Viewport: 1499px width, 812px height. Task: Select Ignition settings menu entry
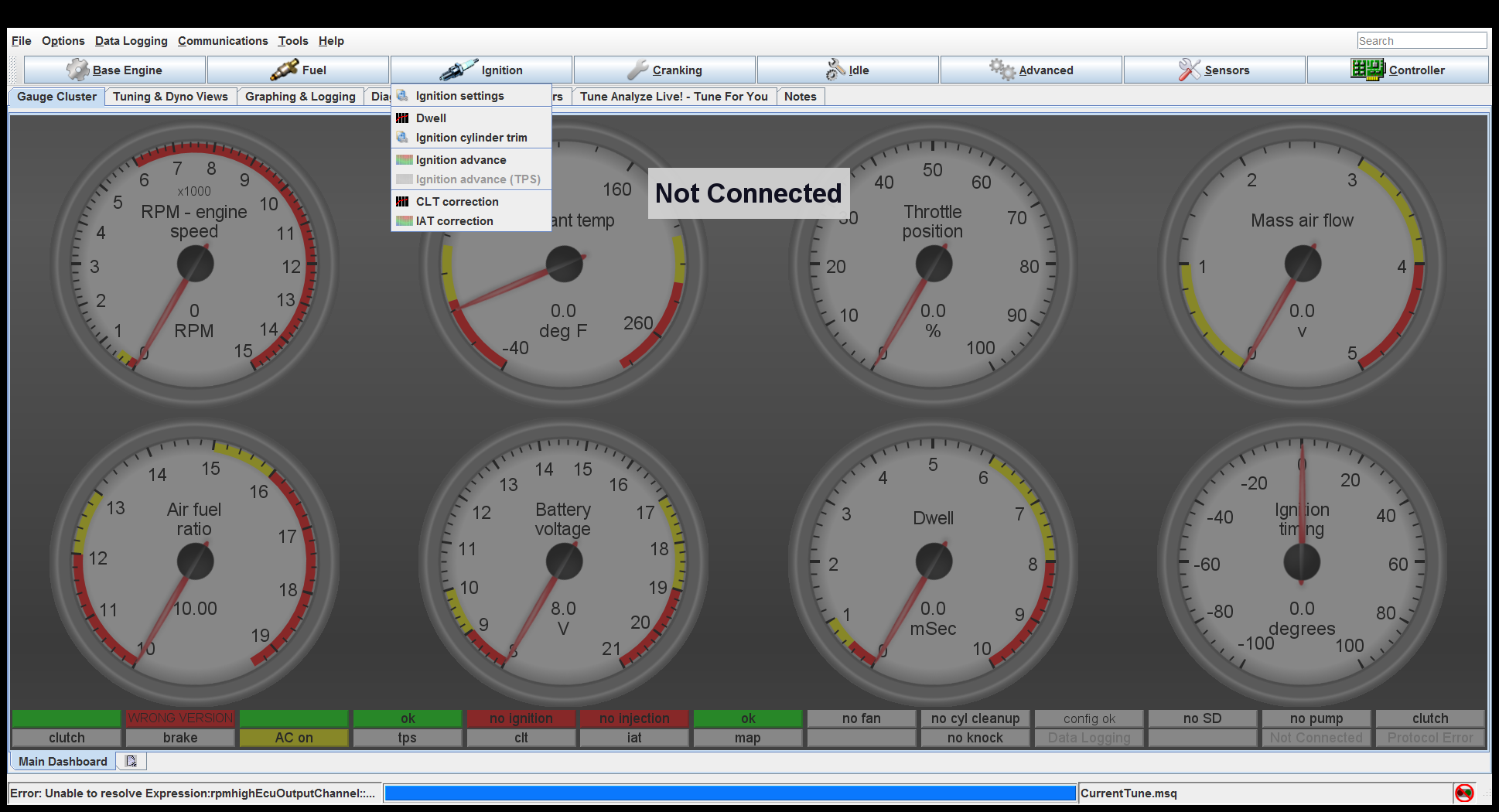471,95
